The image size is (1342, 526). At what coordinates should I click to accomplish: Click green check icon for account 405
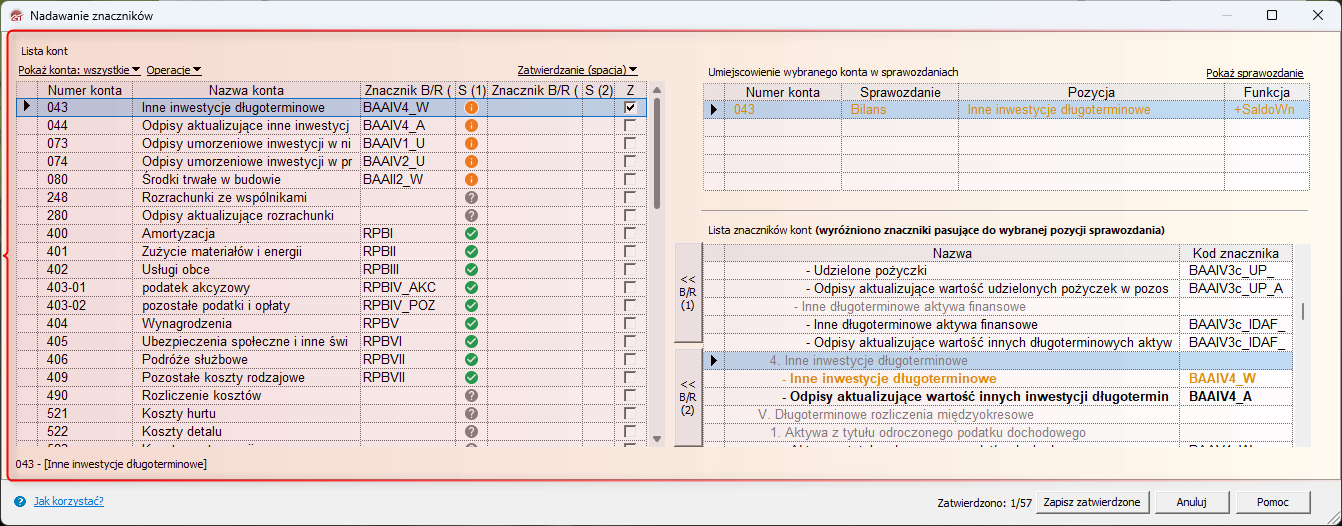471,341
